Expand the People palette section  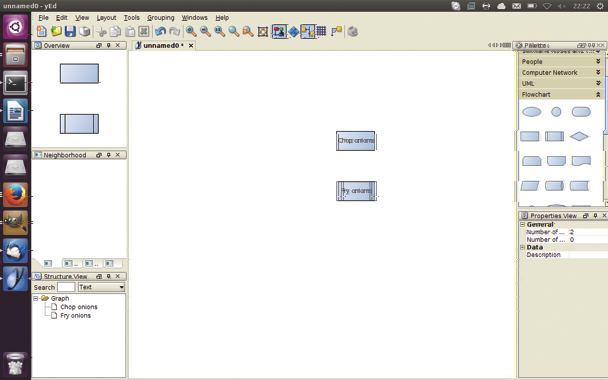click(561, 62)
